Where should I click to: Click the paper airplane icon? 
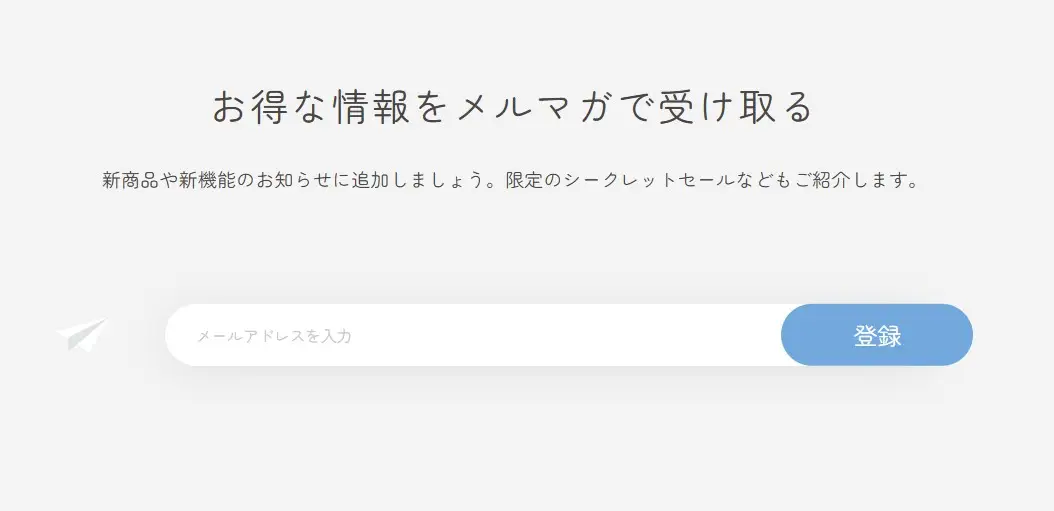(82, 334)
